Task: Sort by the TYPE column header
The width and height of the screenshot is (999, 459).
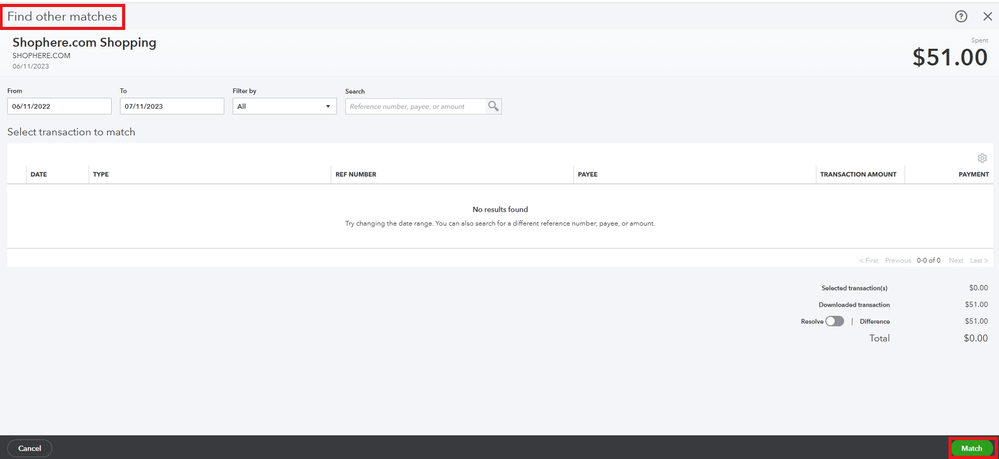Action: [x=101, y=174]
